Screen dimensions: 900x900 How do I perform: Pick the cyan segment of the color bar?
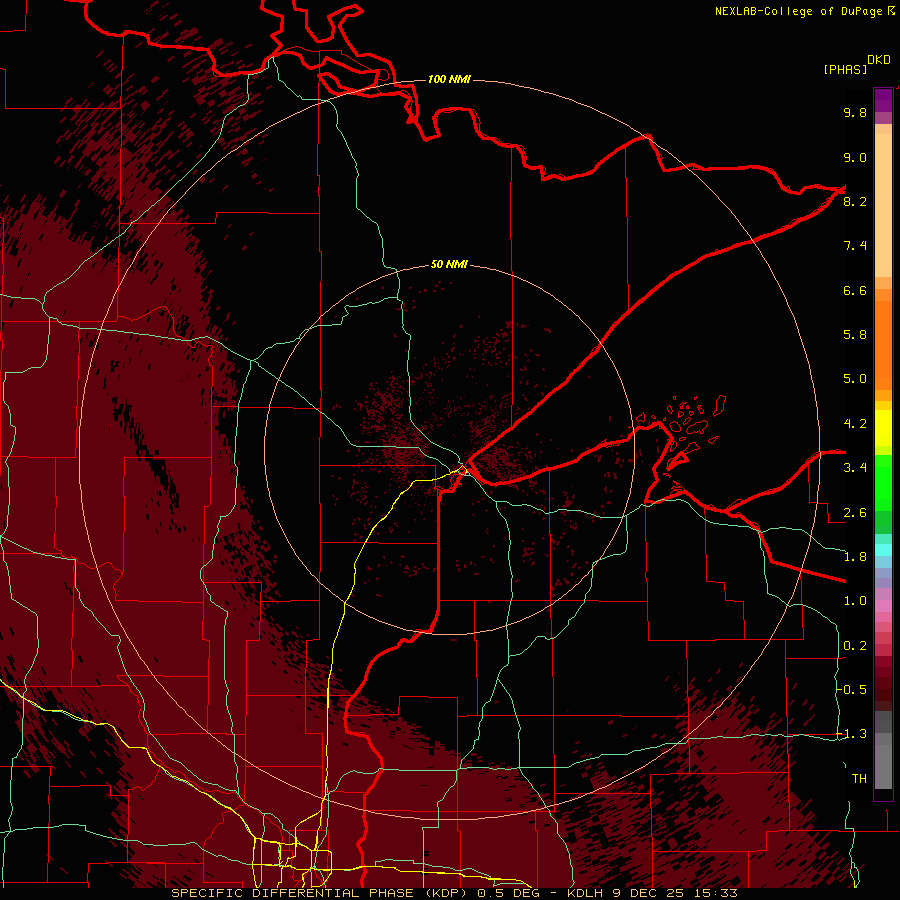tap(883, 550)
